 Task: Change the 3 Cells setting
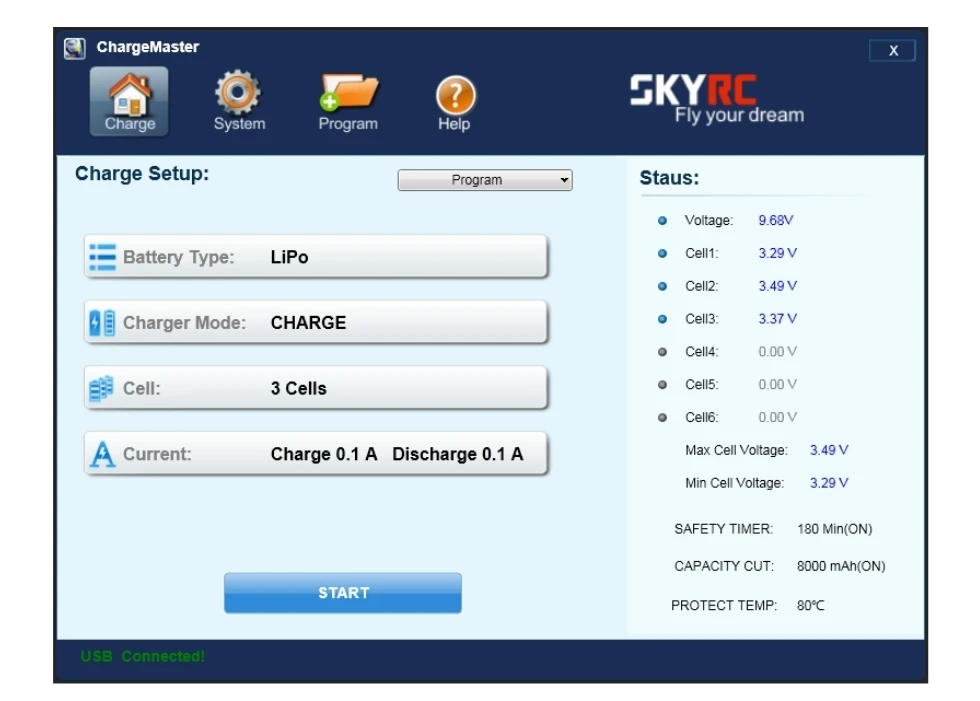point(316,388)
